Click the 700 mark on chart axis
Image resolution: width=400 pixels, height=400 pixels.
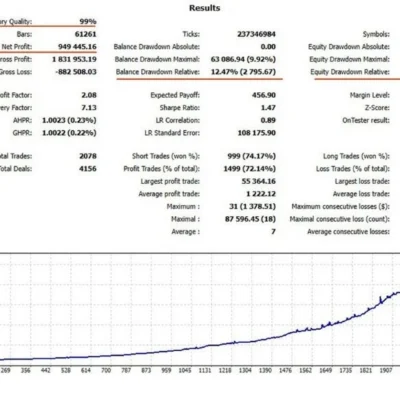click(x=106, y=370)
